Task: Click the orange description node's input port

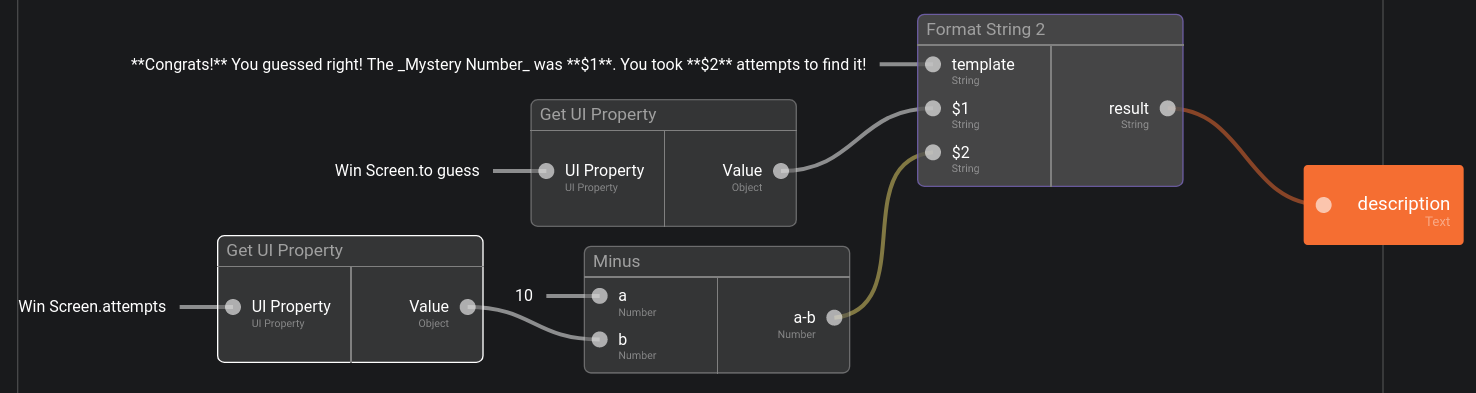Action: (1324, 205)
